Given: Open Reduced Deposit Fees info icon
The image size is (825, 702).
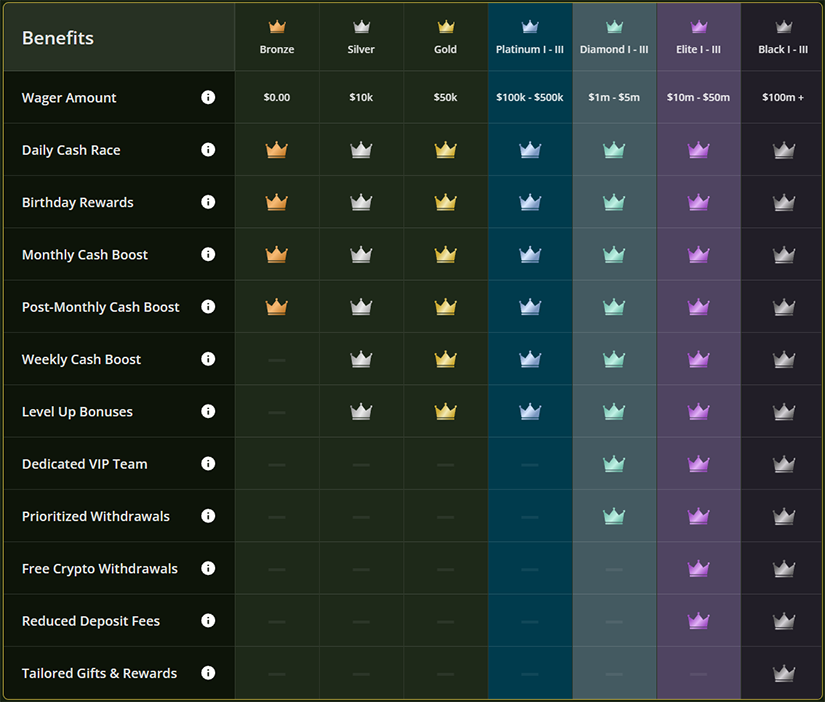Looking at the screenshot, I should coord(208,621).
